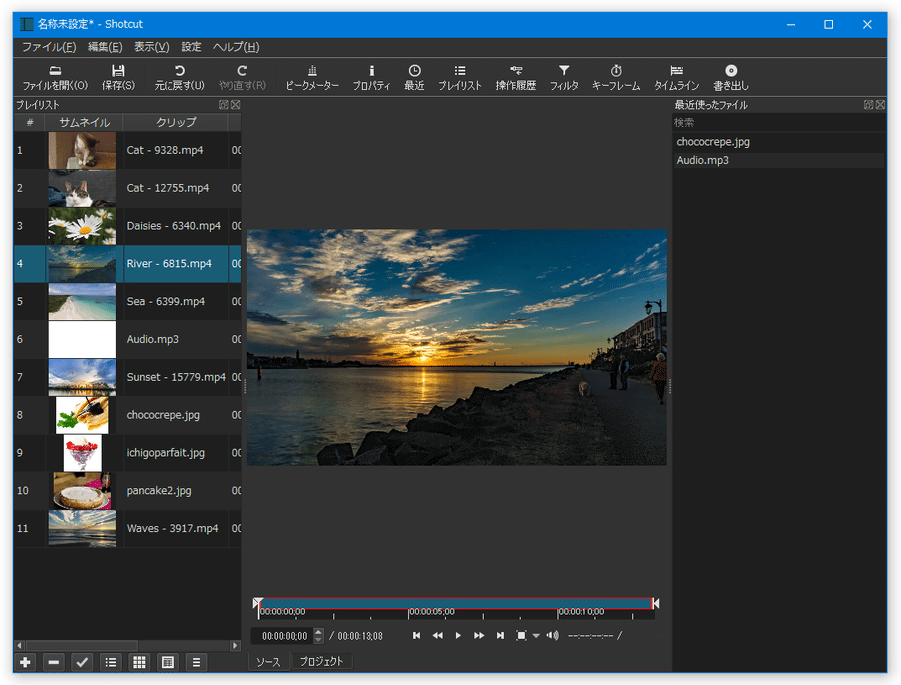Expand the zoom options dropdown arrow
Viewport: 901px width, 685px height.
[536, 636]
